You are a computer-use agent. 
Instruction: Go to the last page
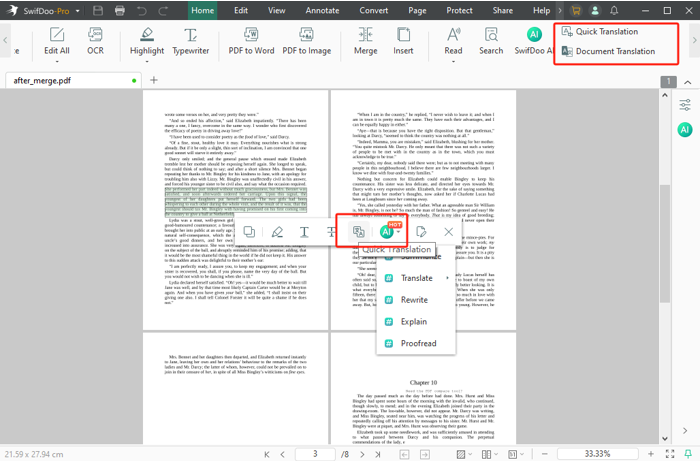(378, 454)
